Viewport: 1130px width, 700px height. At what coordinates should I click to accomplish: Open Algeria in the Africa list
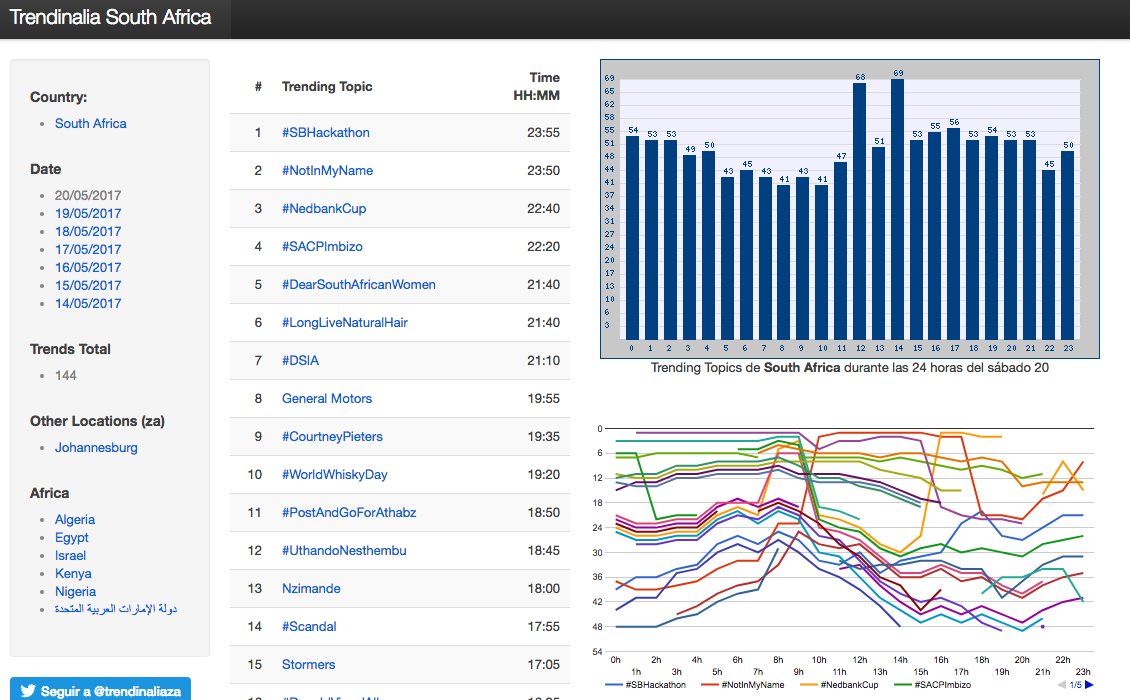[75, 520]
